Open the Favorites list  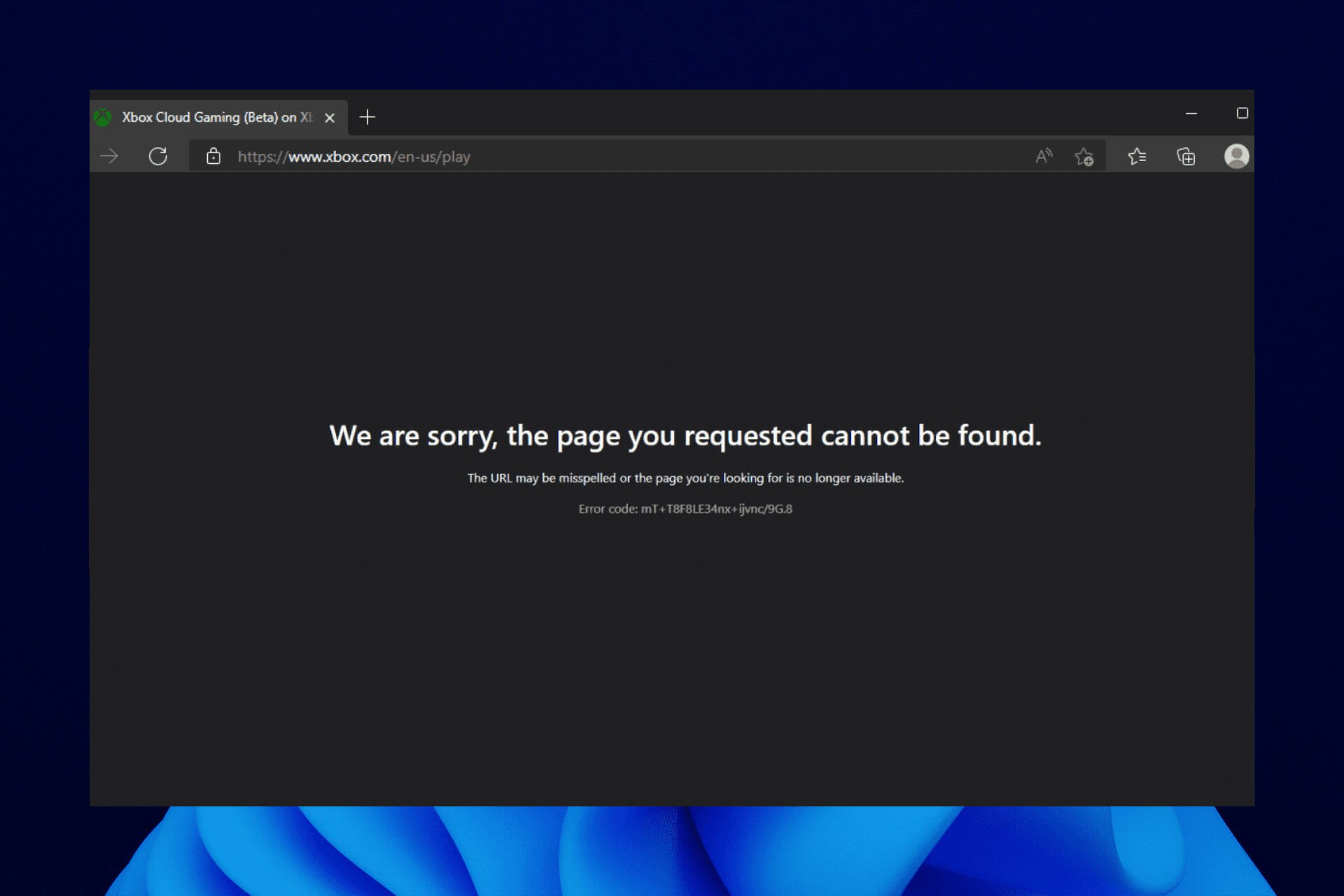1137,156
